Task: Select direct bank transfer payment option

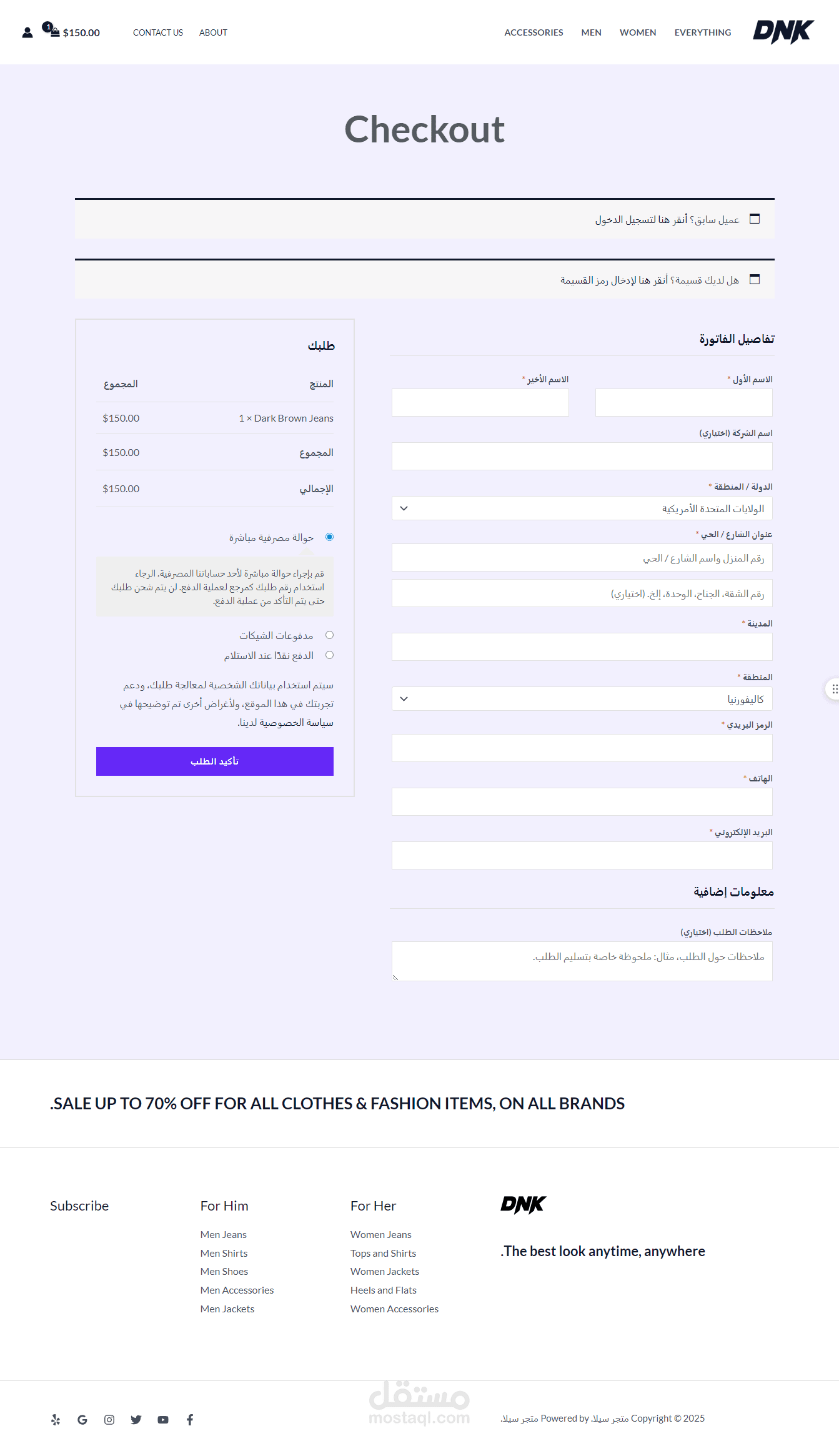Action: (329, 537)
